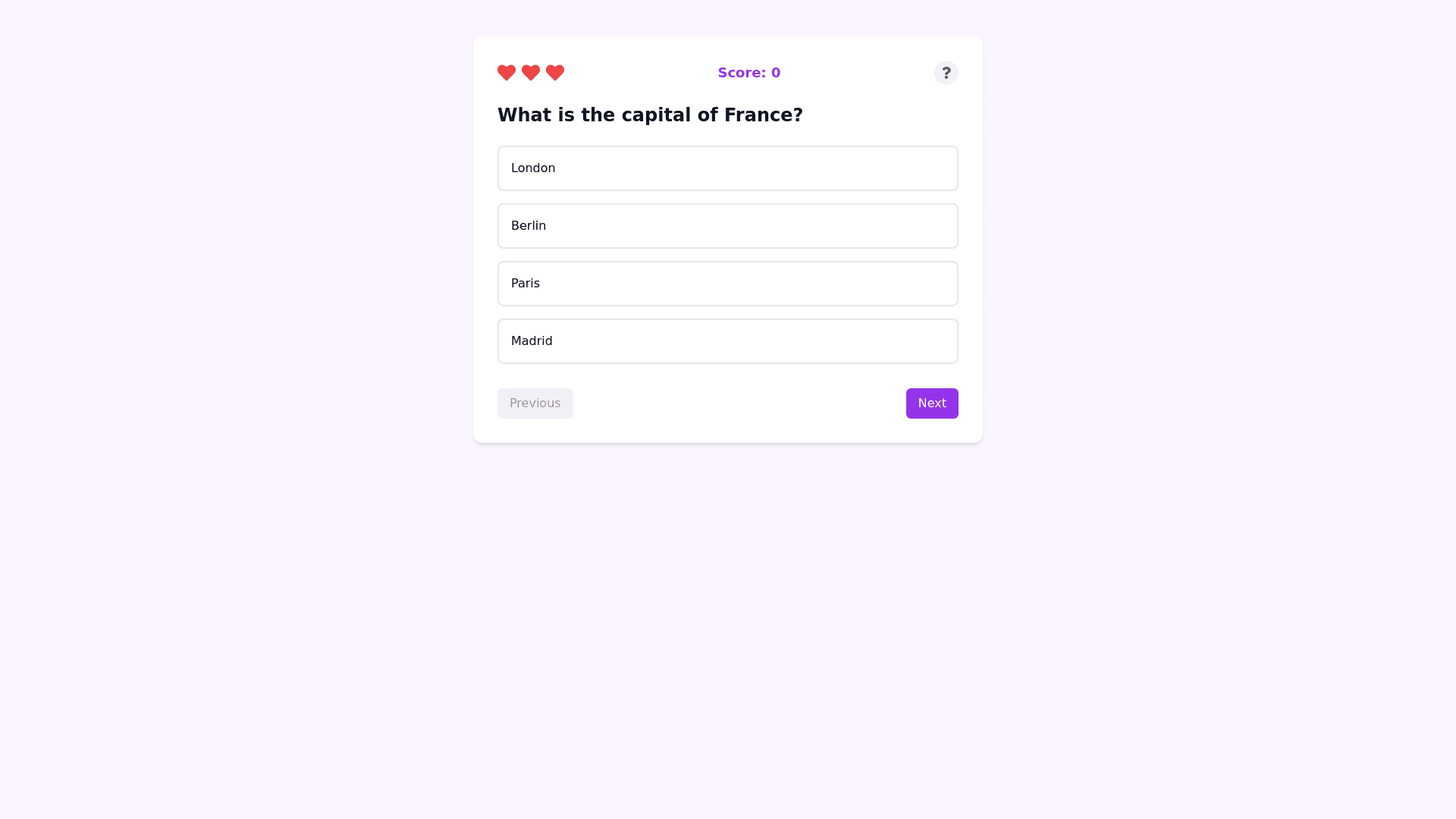Image resolution: width=1456 pixels, height=819 pixels.
Task: Choose the option naming Spain's capital
Action: click(x=727, y=341)
